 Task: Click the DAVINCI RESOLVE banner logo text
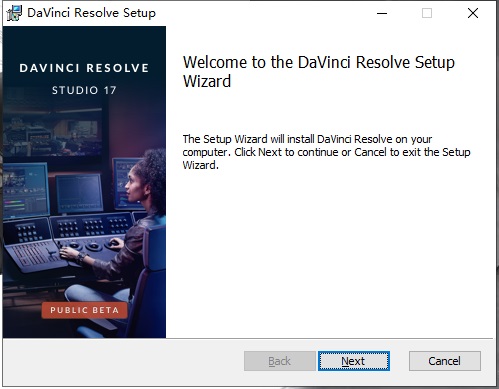pos(84,68)
